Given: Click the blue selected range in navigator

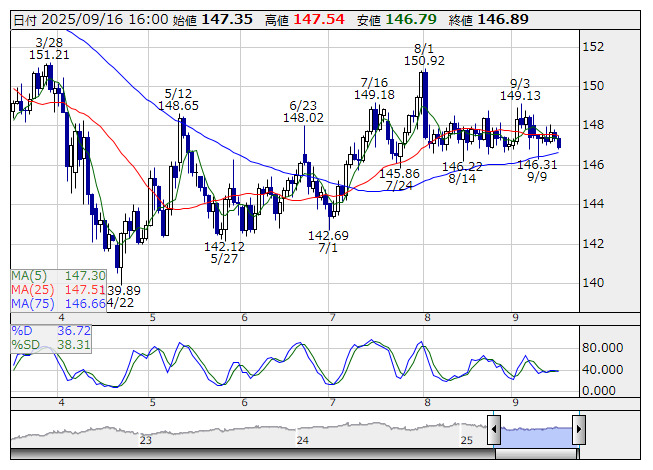Looking at the screenshot, I should 535,430.
